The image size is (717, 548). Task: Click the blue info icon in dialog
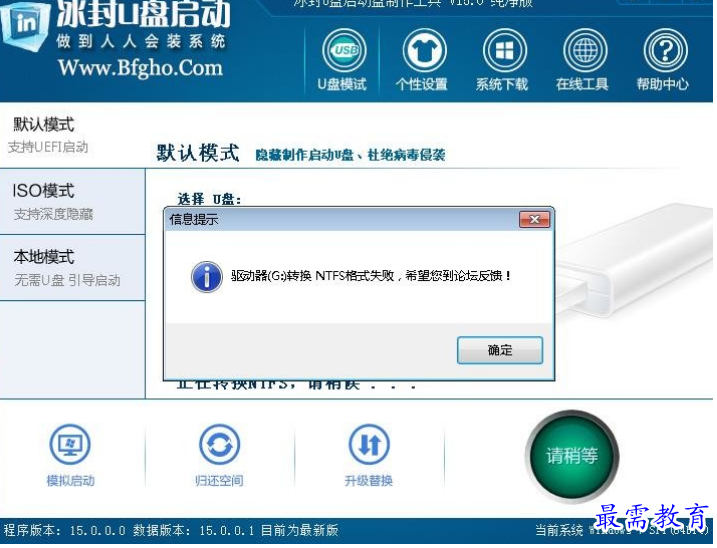(207, 277)
